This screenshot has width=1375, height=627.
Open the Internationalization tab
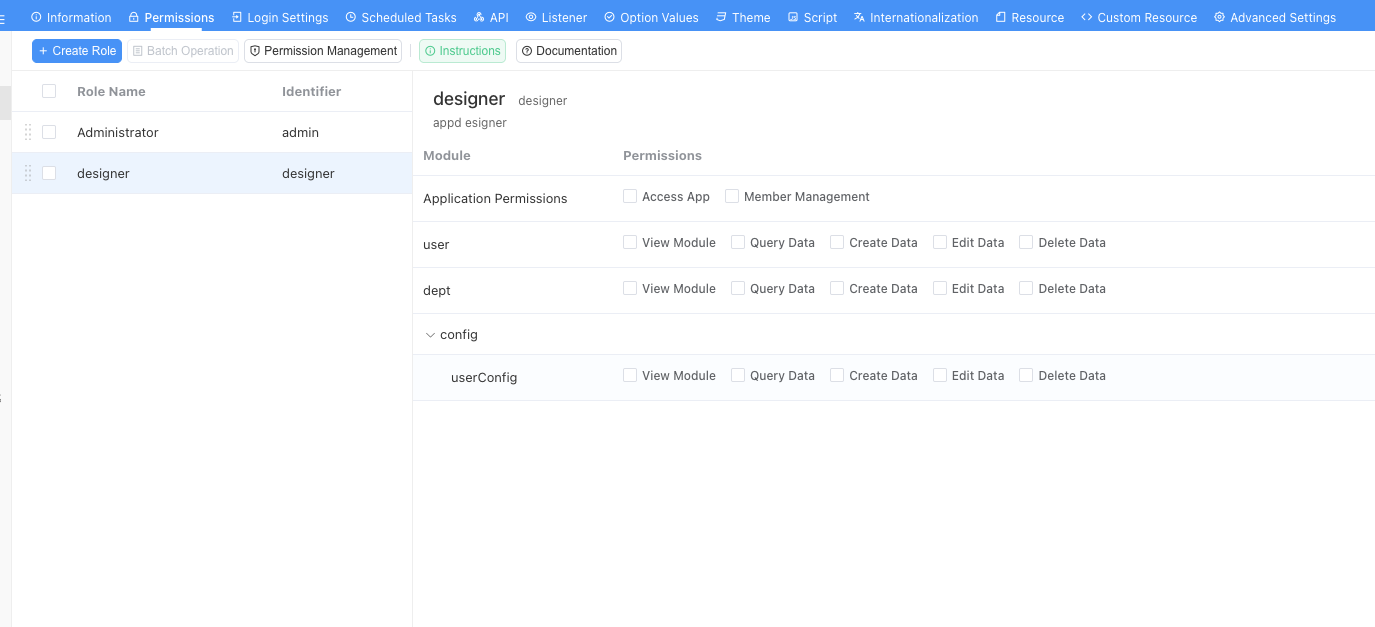[915, 17]
